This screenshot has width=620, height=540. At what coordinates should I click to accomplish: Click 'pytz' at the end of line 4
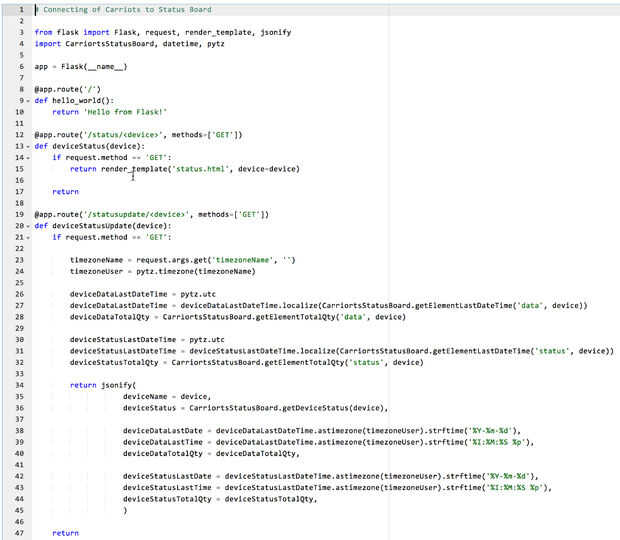[x=216, y=44]
